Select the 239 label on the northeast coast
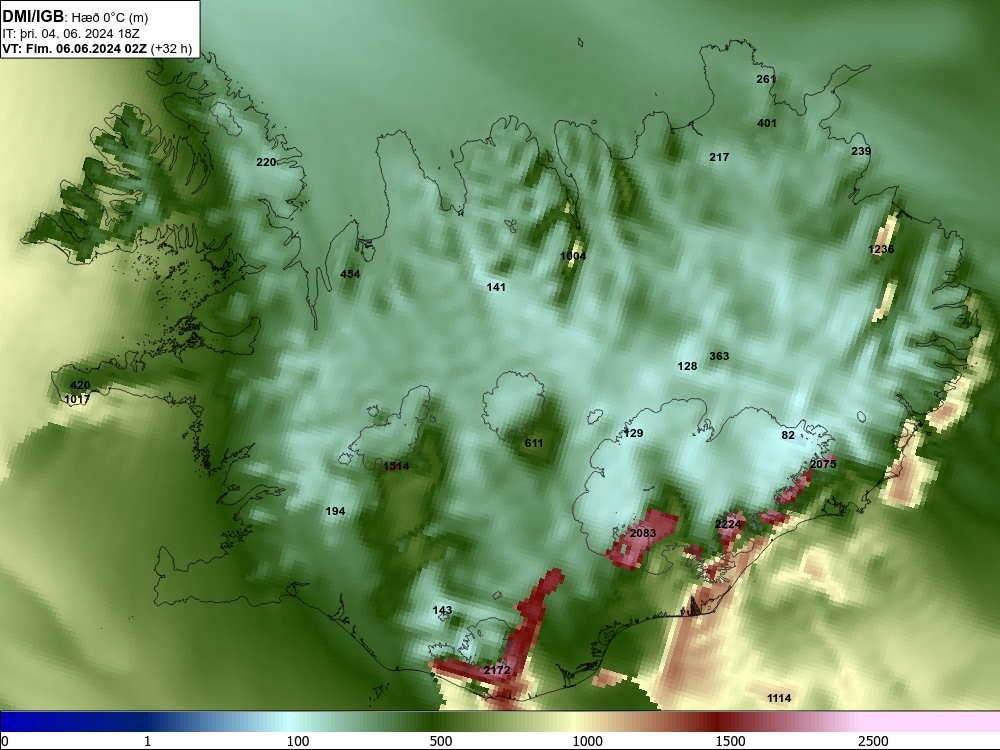The width and height of the screenshot is (1000, 750). pyautogui.click(x=861, y=151)
